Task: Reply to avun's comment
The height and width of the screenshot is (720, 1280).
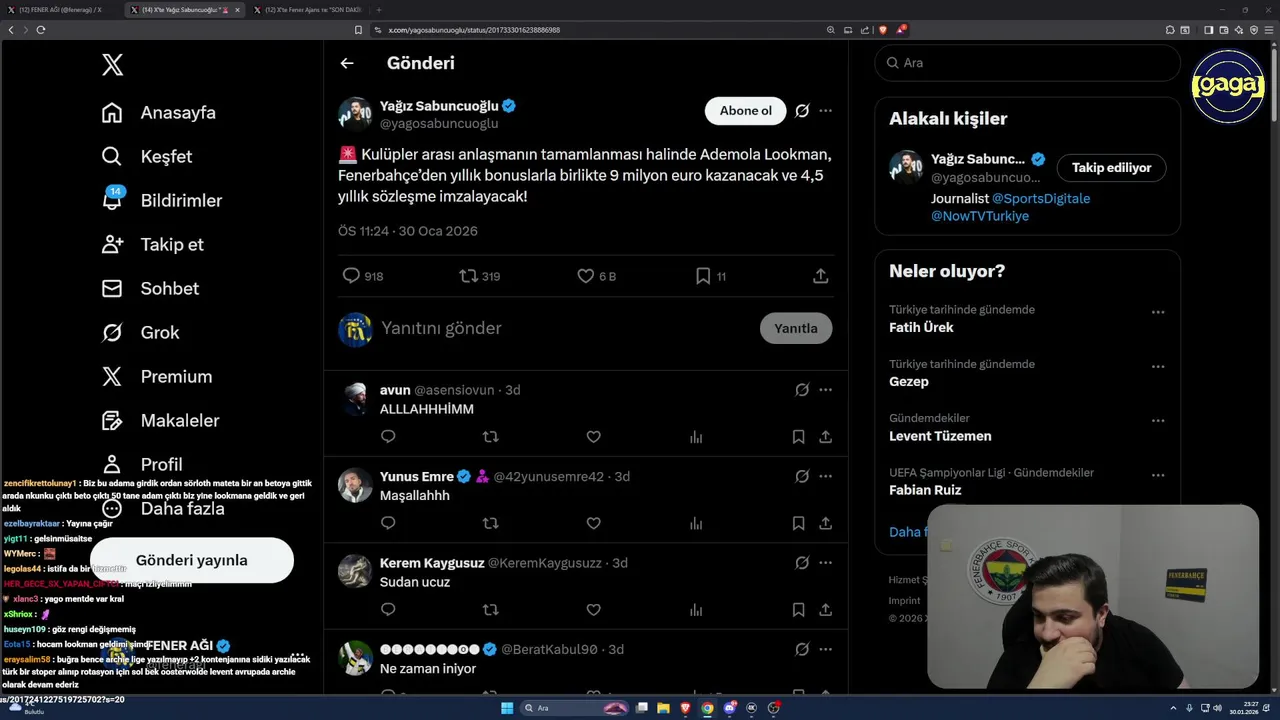Action: pos(388,437)
